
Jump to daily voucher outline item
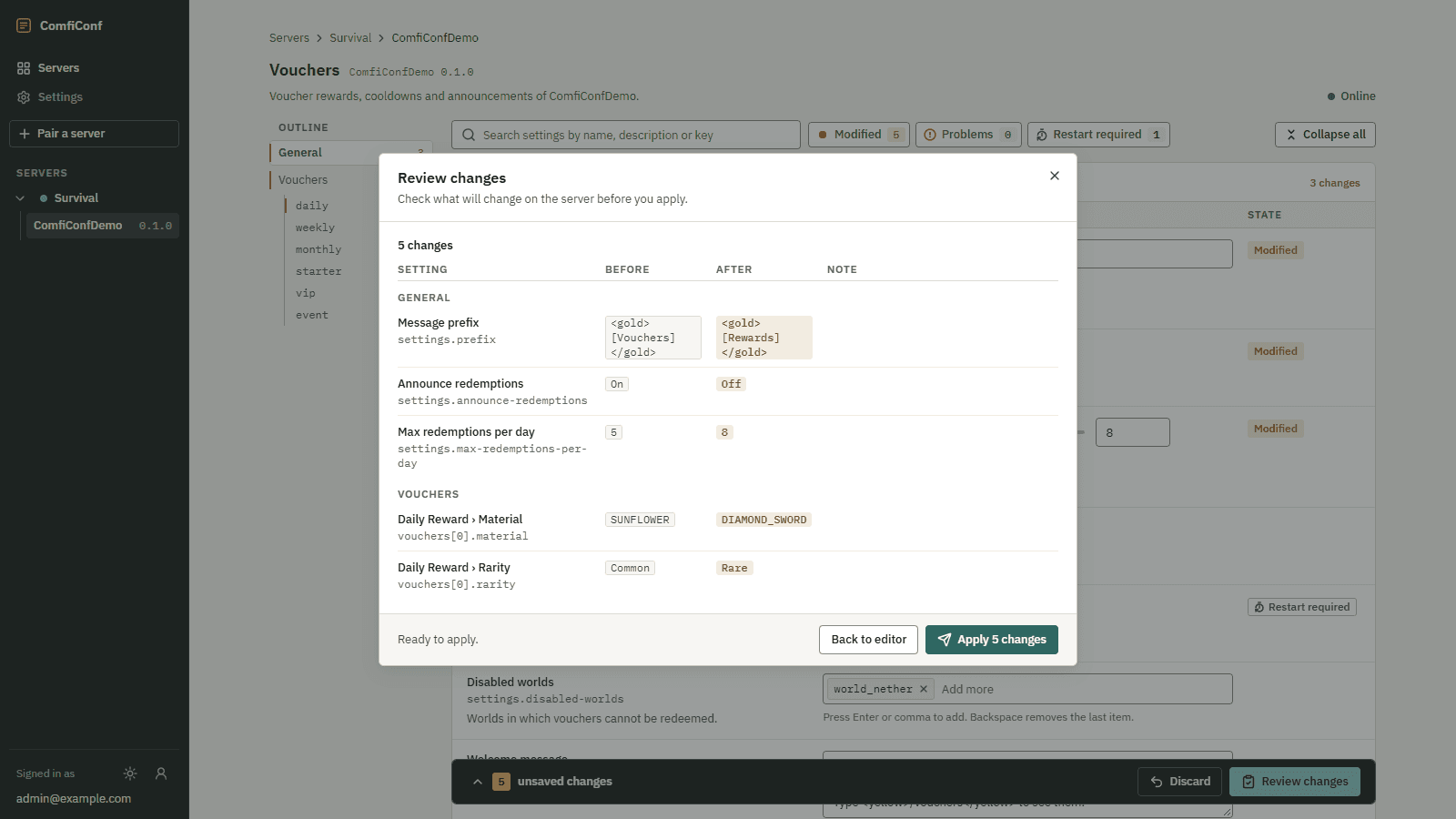click(x=312, y=206)
